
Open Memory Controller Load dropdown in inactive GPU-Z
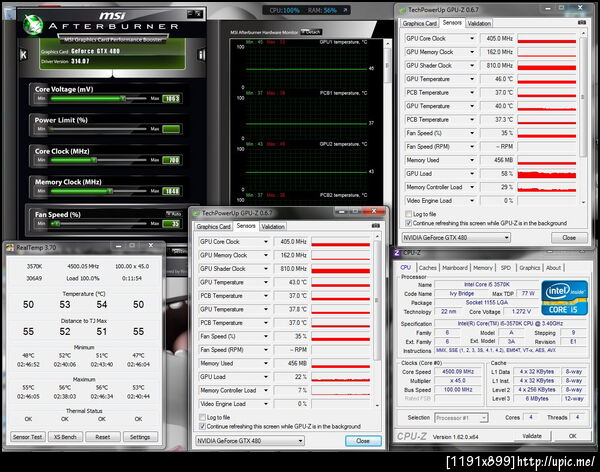coord(472,187)
